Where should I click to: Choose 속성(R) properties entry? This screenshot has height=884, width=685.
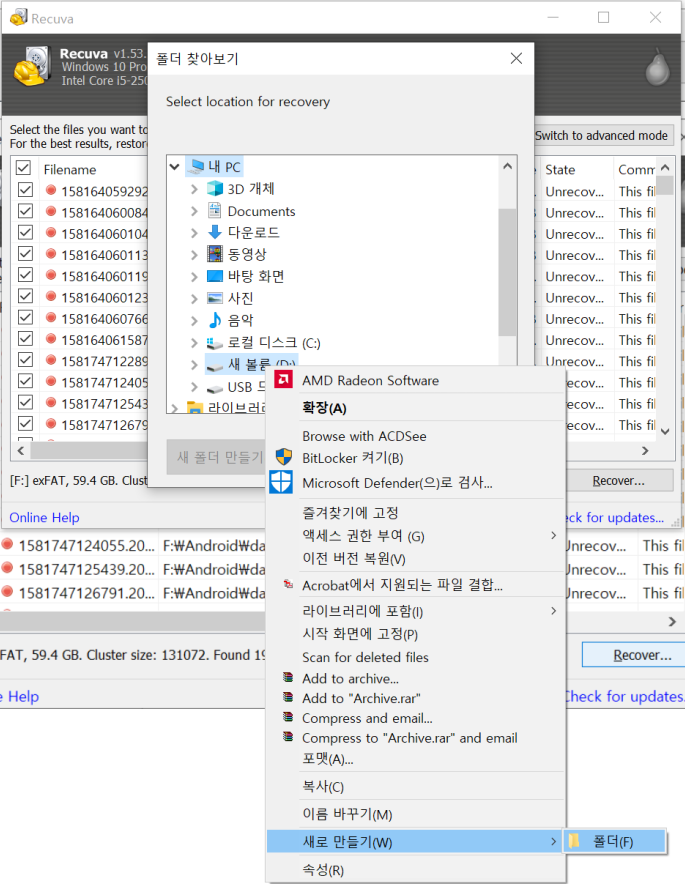416,869
